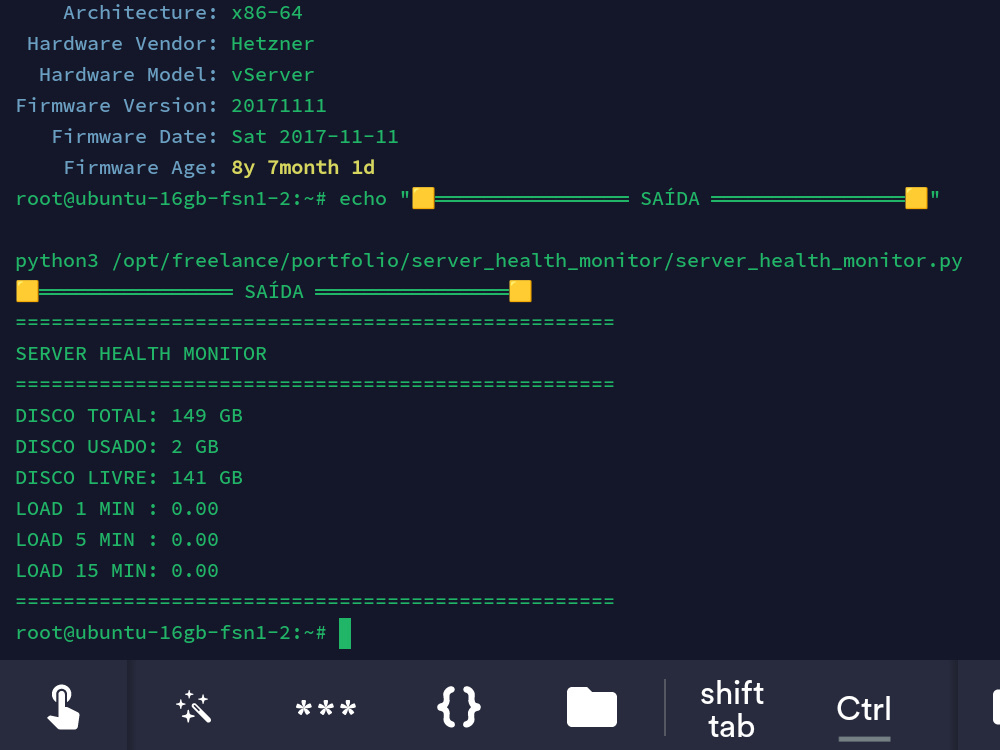Select the line 'LOAD 15 MIN: 0.00'
This screenshot has width=1000, height=750.
pos(117,571)
